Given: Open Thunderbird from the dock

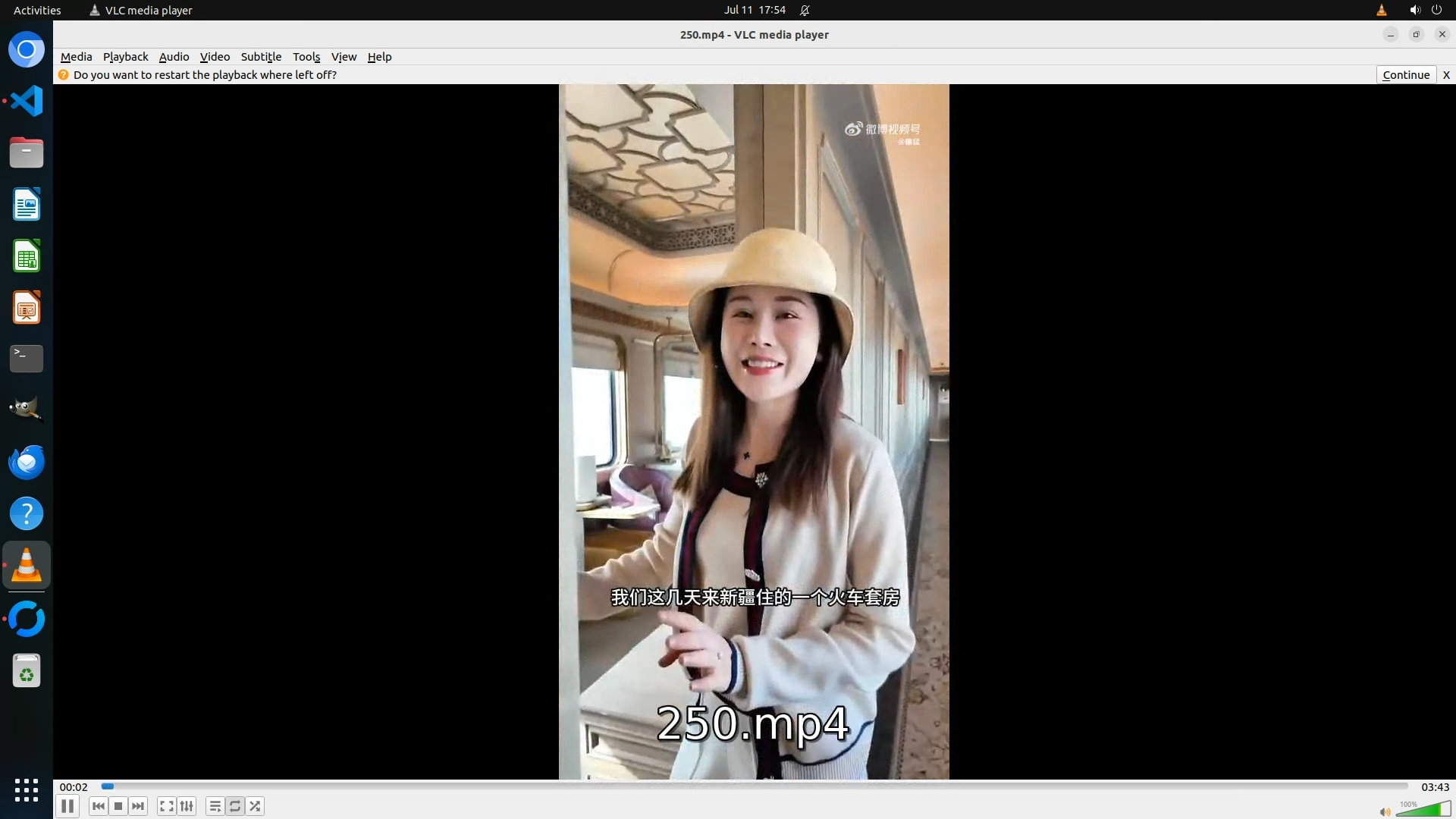Looking at the screenshot, I should 27,462.
